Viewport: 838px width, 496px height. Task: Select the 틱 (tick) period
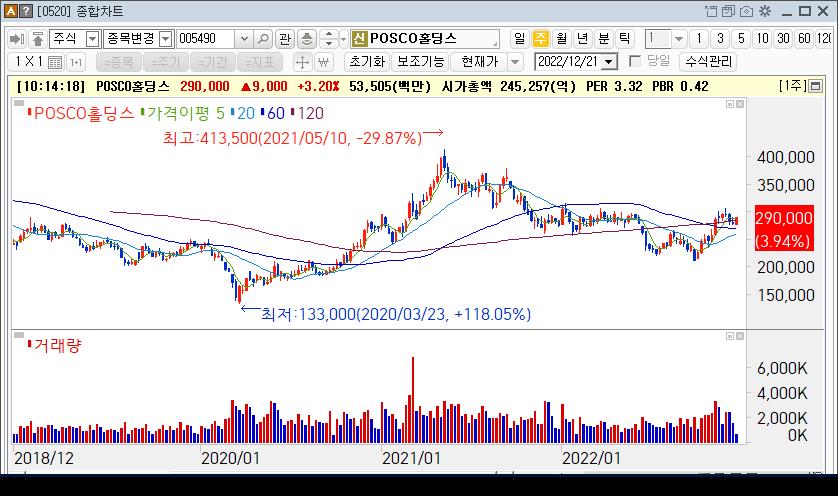(x=624, y=38)
